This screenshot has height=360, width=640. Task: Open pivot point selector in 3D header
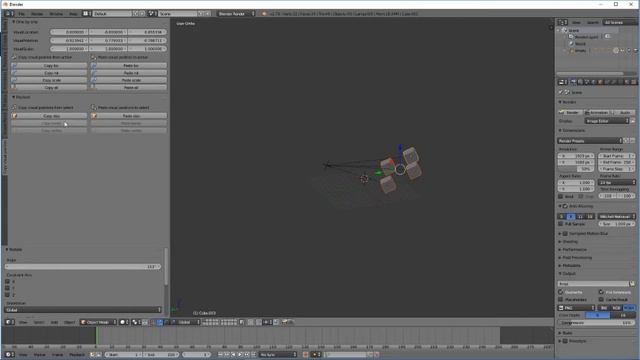pos(136,322)
